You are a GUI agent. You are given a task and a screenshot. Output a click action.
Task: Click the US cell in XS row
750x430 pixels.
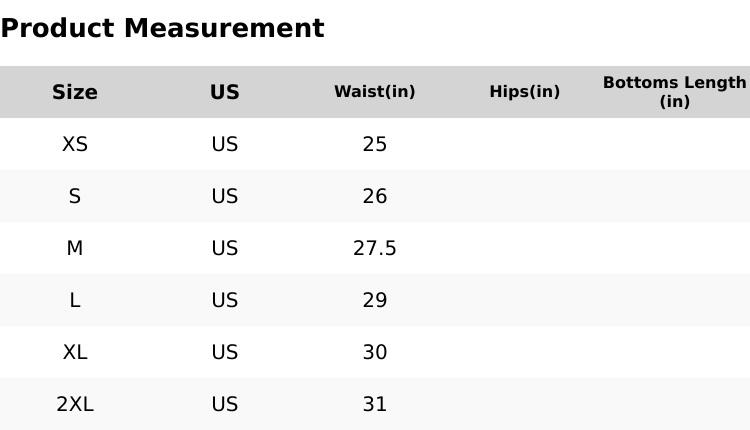225,144
